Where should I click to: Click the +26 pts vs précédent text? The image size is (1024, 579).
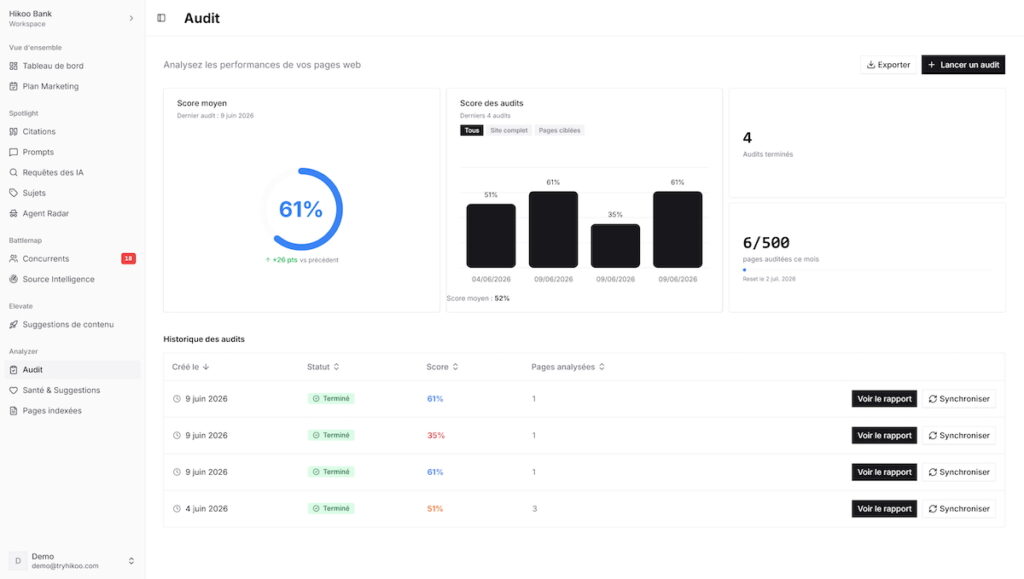[x=302, y=260]
